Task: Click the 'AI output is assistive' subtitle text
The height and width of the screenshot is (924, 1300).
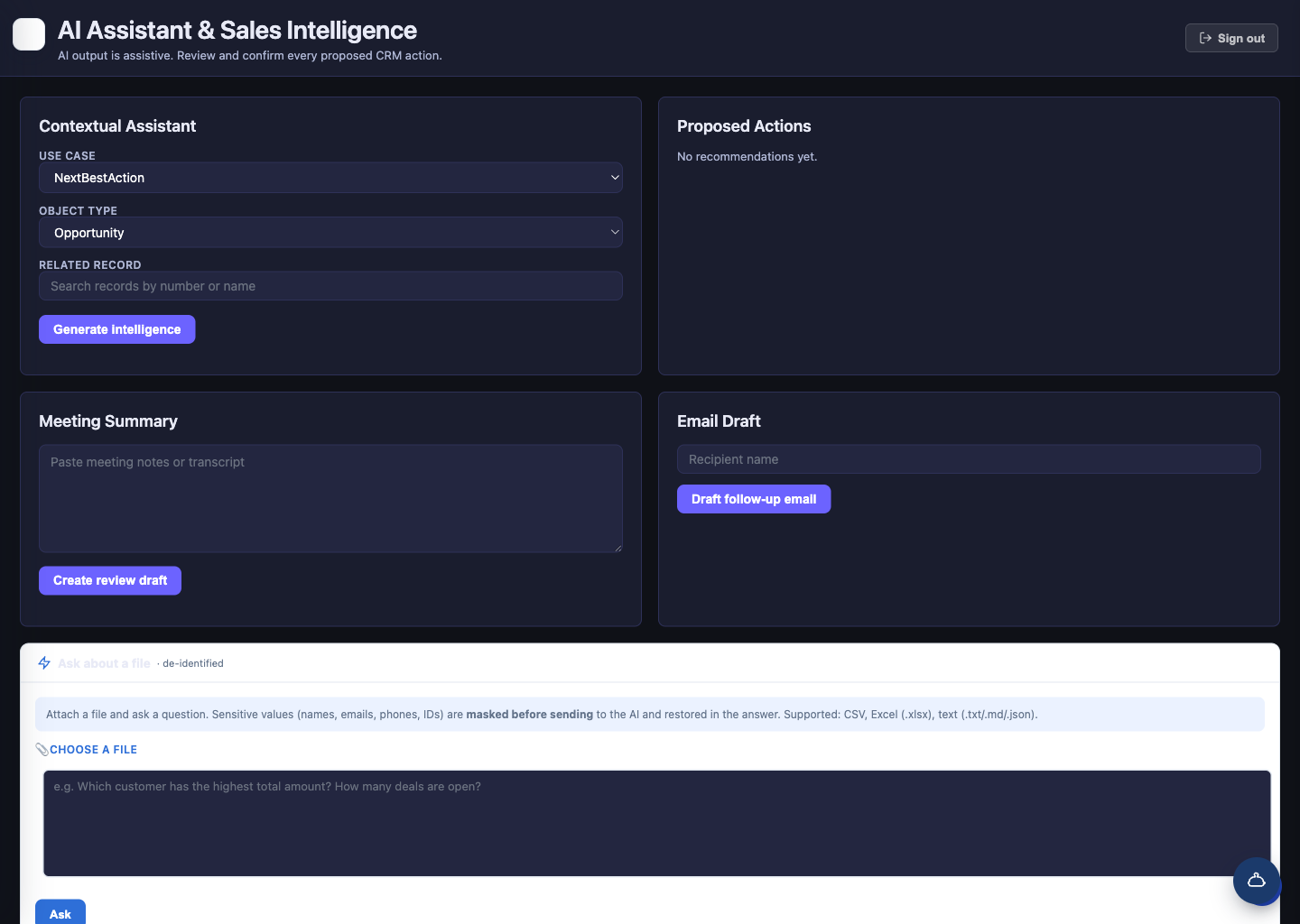Action: (x=250, y=56)
